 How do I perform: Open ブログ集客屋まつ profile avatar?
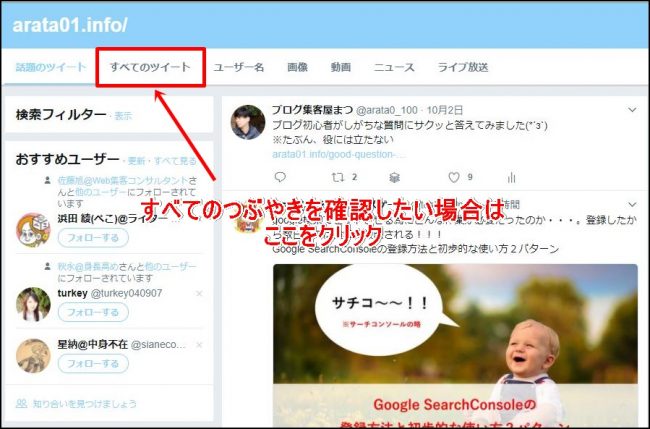click(247, 122)
